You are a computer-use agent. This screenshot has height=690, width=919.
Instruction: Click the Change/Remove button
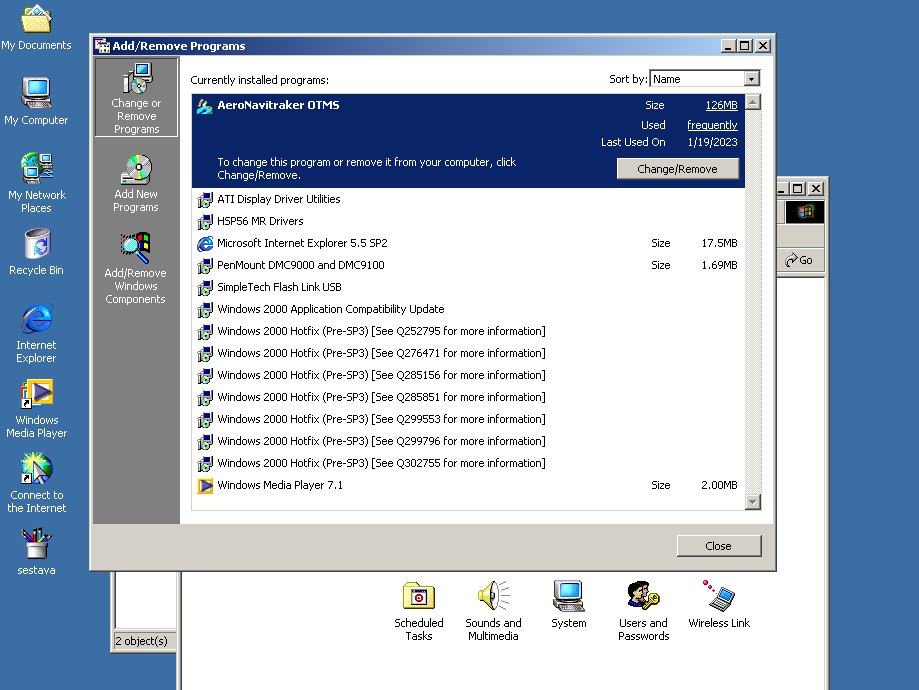[677, 169]
